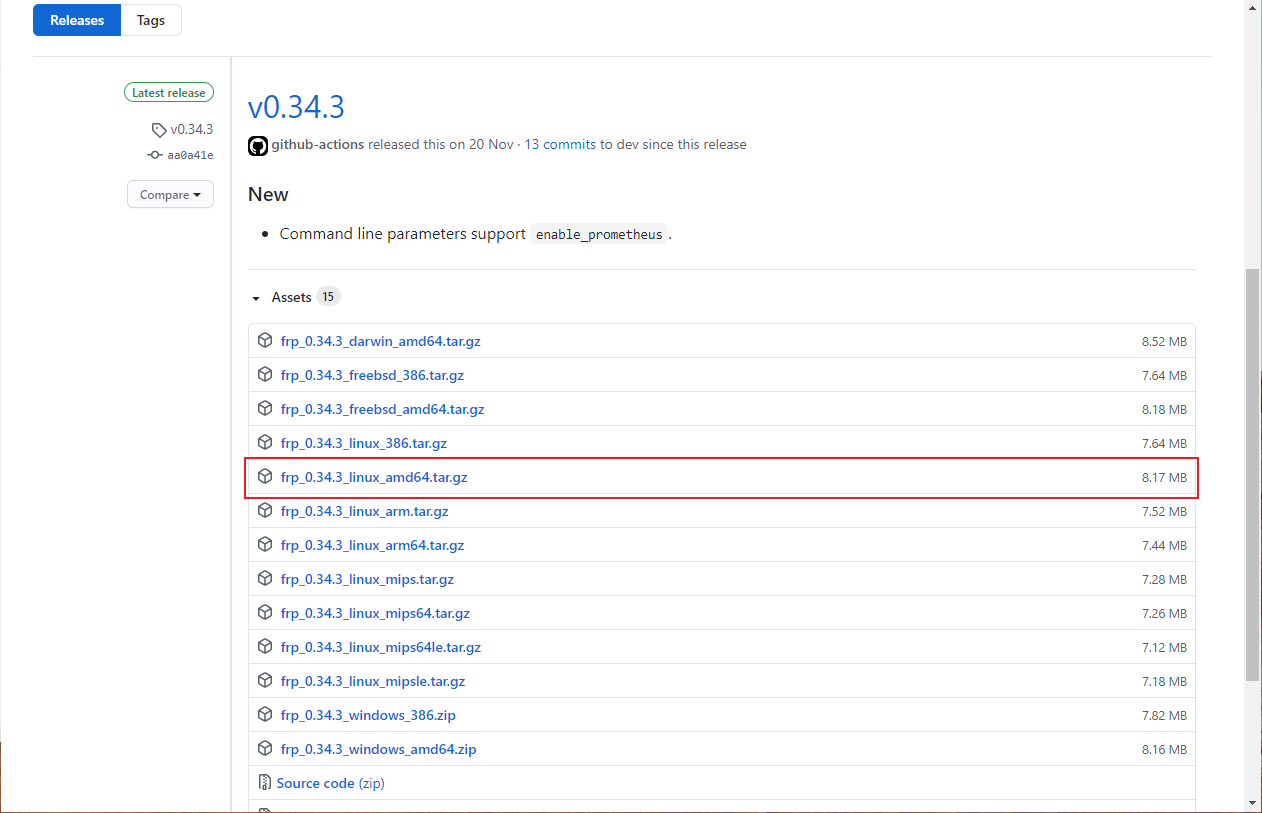Click package icon beside frp_0.34.3_linux_arm.tar.gz
The height and width of the screenshot is (813, 1262).
click(x=265, y=510)
